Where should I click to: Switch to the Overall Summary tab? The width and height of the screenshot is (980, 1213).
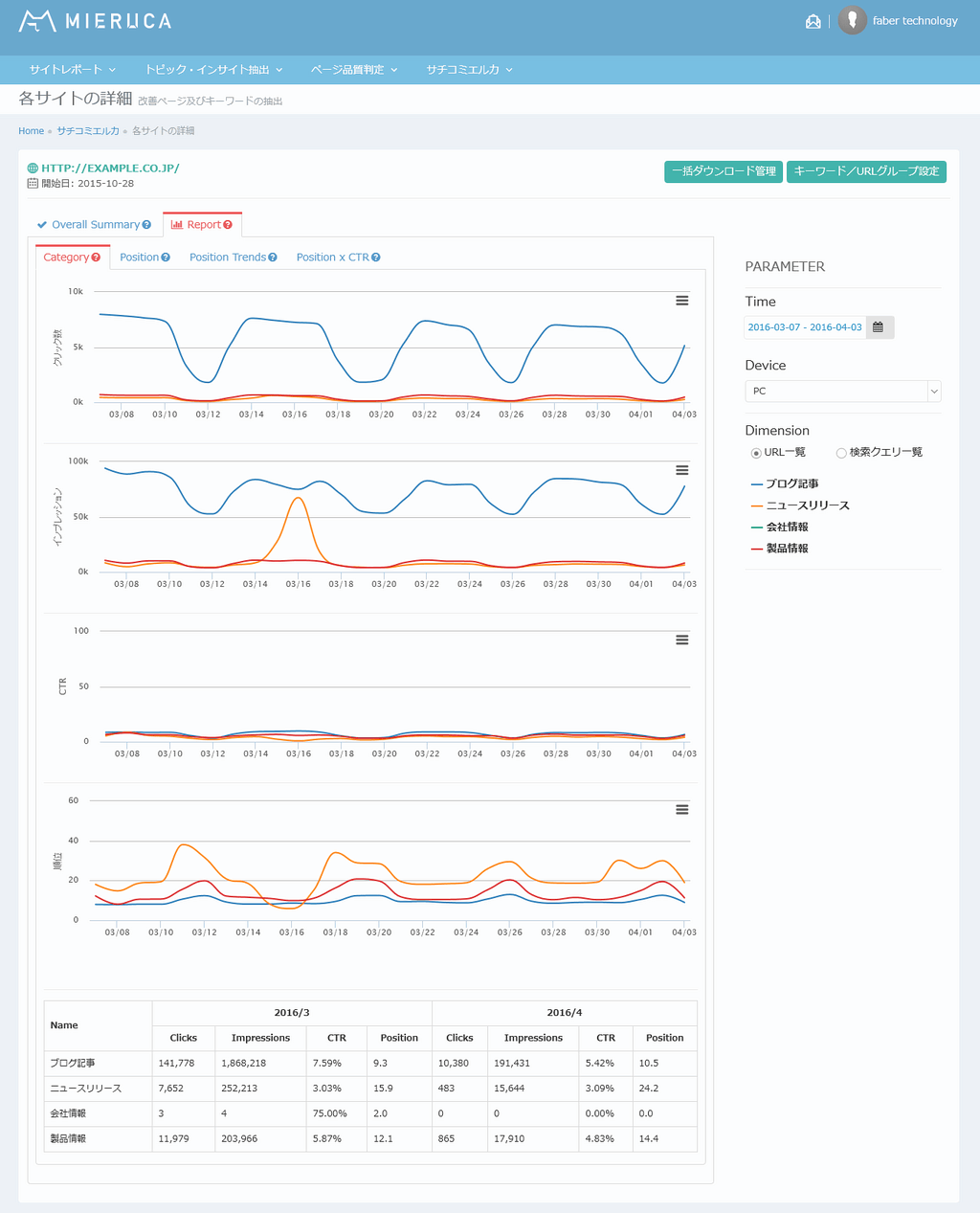tap(95, 225)
